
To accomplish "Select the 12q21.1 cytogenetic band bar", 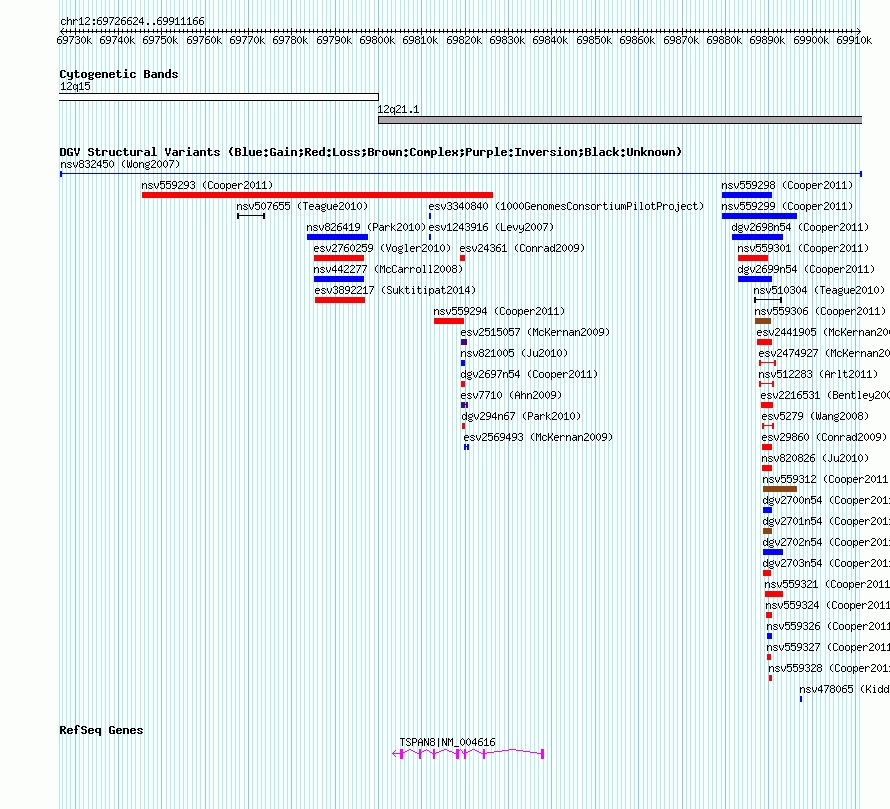I will click(620, 120).
